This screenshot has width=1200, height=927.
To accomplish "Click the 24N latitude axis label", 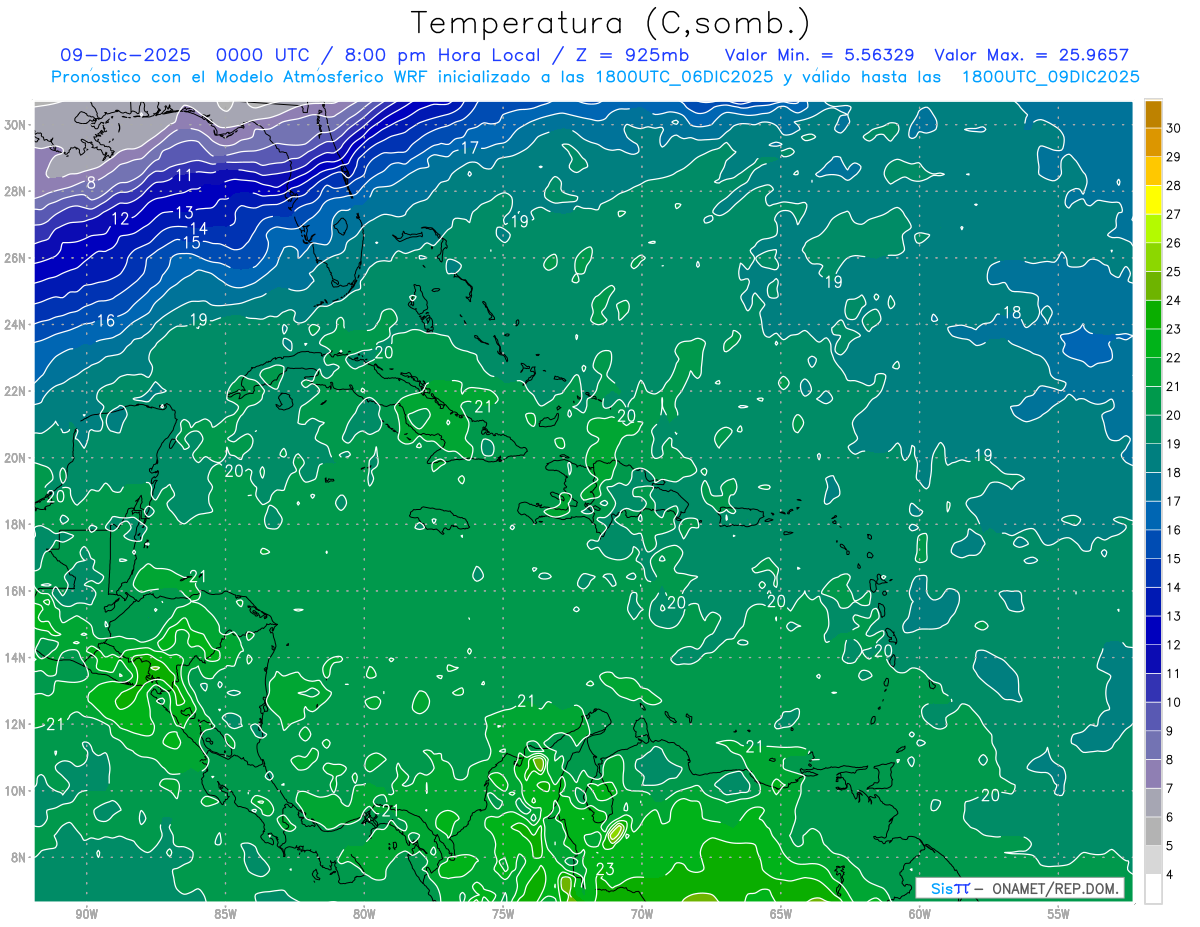I will (15, 324).
